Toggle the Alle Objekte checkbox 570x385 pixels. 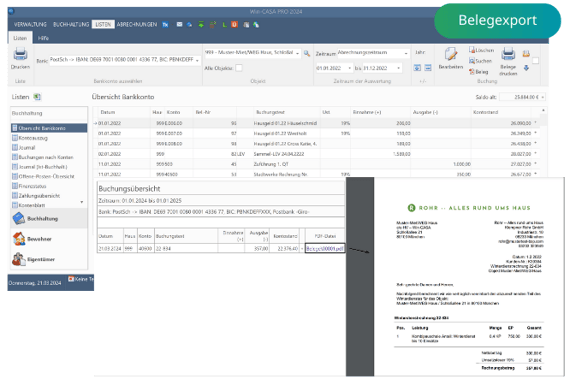[x=239, y=68]
